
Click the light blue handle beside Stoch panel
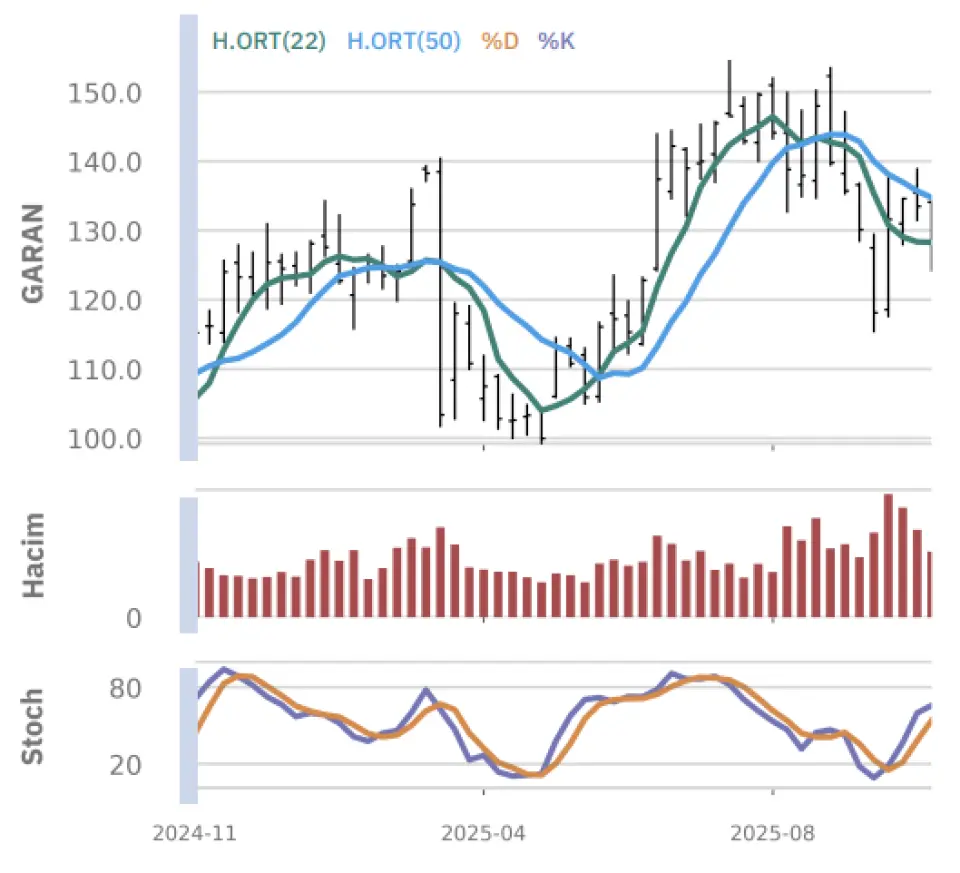[188, 735]
